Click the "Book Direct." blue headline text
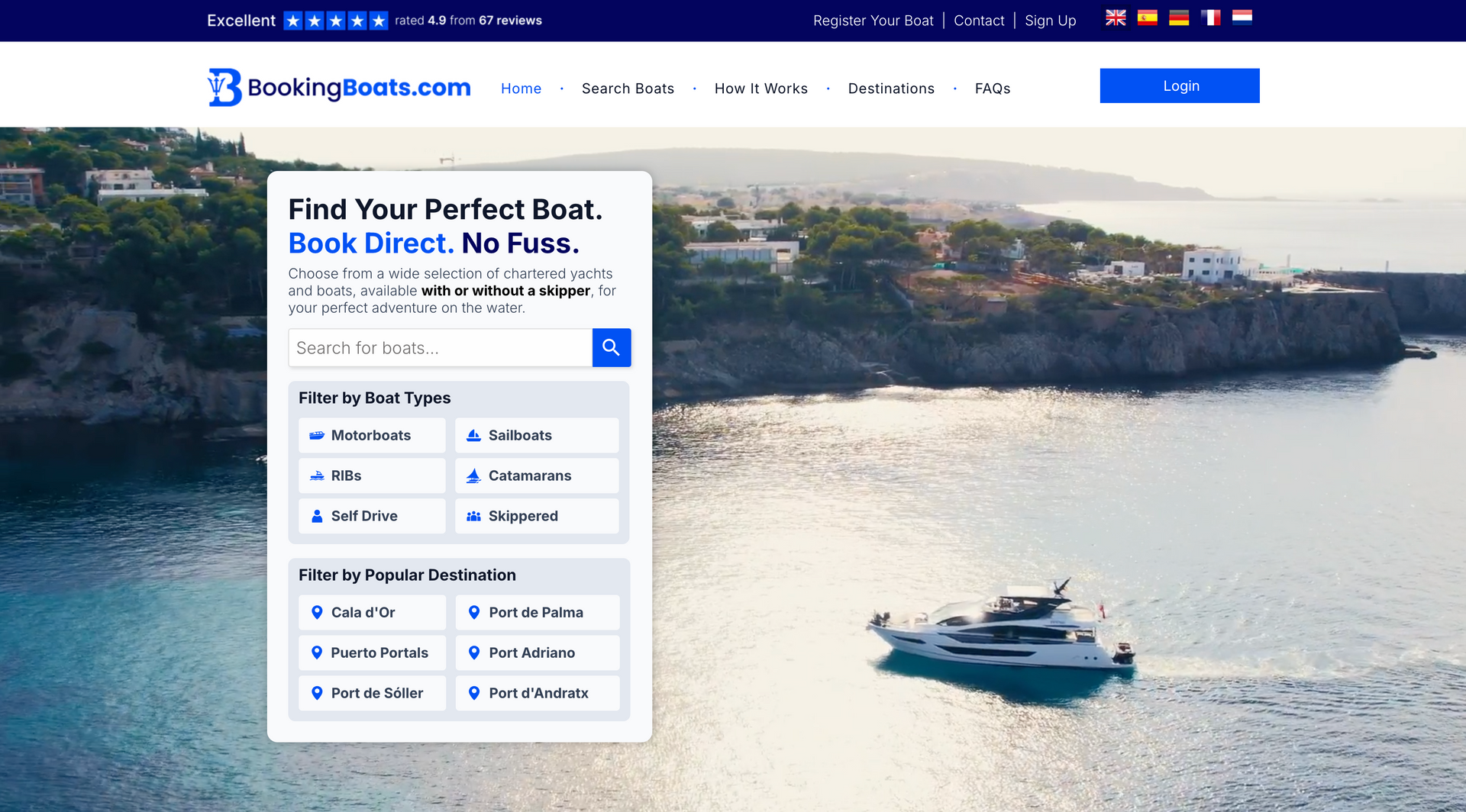 point(371,243)
